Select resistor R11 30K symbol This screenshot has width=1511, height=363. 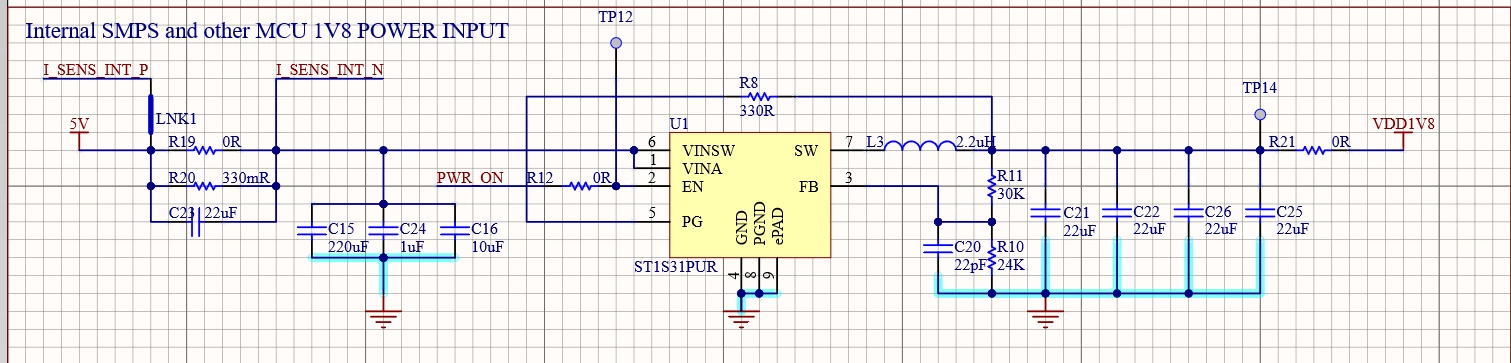pos(991,186)
